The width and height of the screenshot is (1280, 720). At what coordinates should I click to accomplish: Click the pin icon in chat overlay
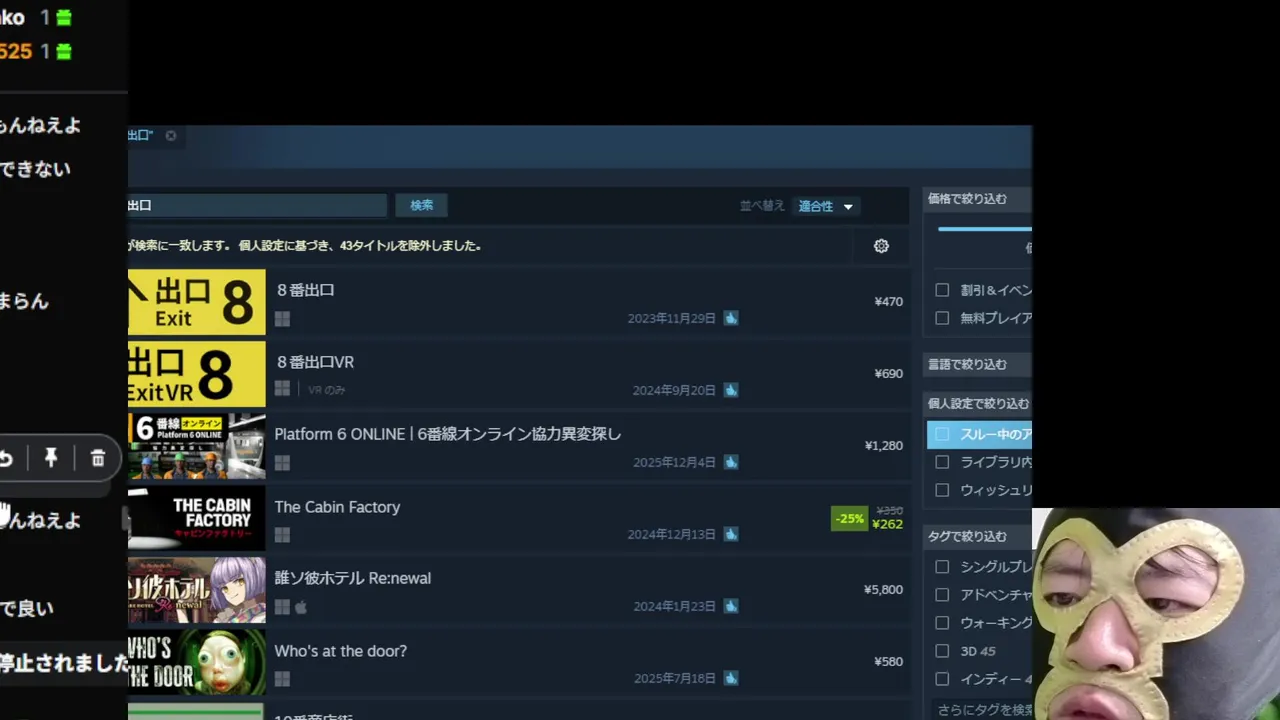tap(51, 458)
